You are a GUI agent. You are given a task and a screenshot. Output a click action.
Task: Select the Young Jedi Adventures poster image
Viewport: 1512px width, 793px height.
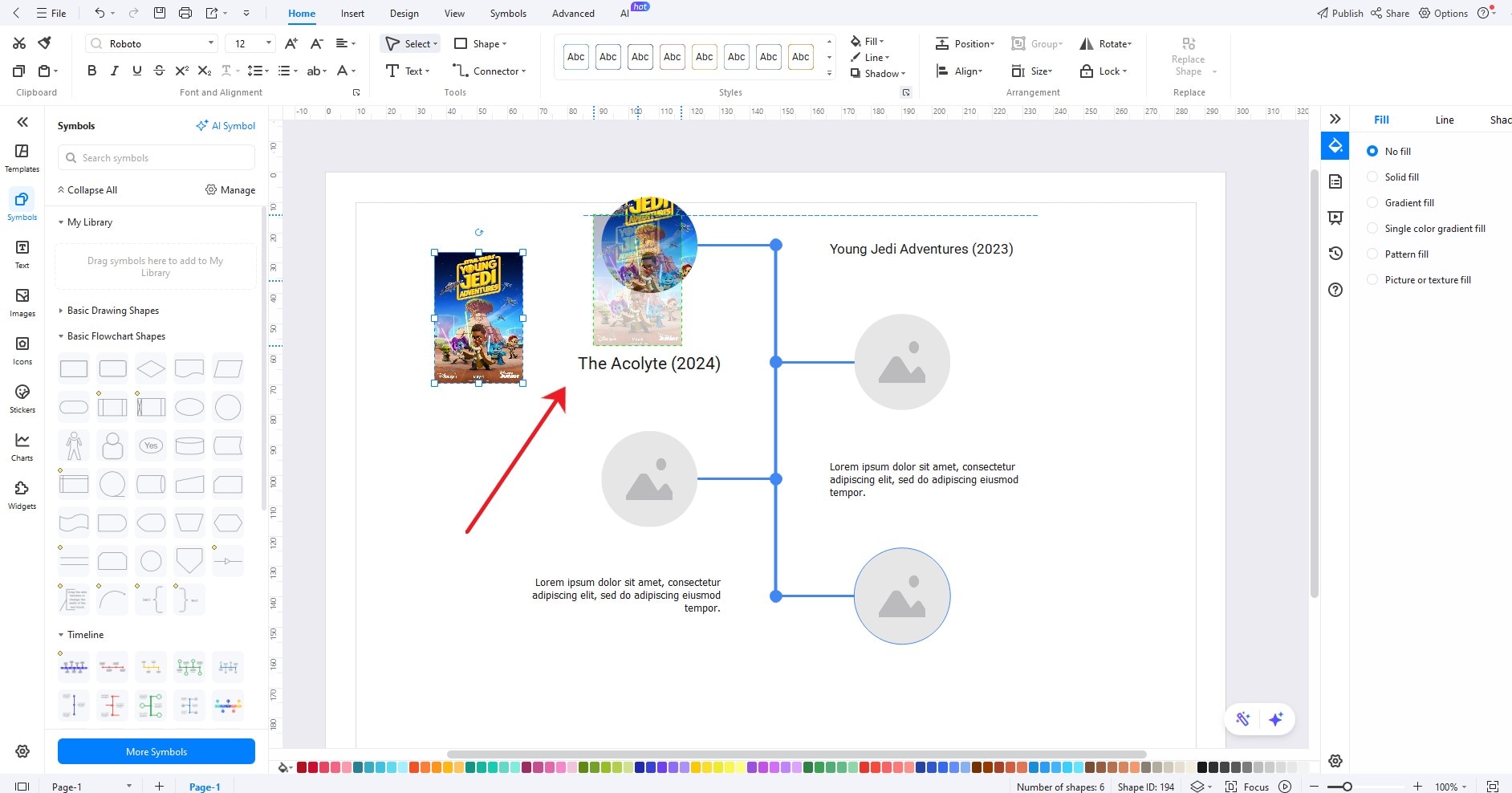[479, 317]
